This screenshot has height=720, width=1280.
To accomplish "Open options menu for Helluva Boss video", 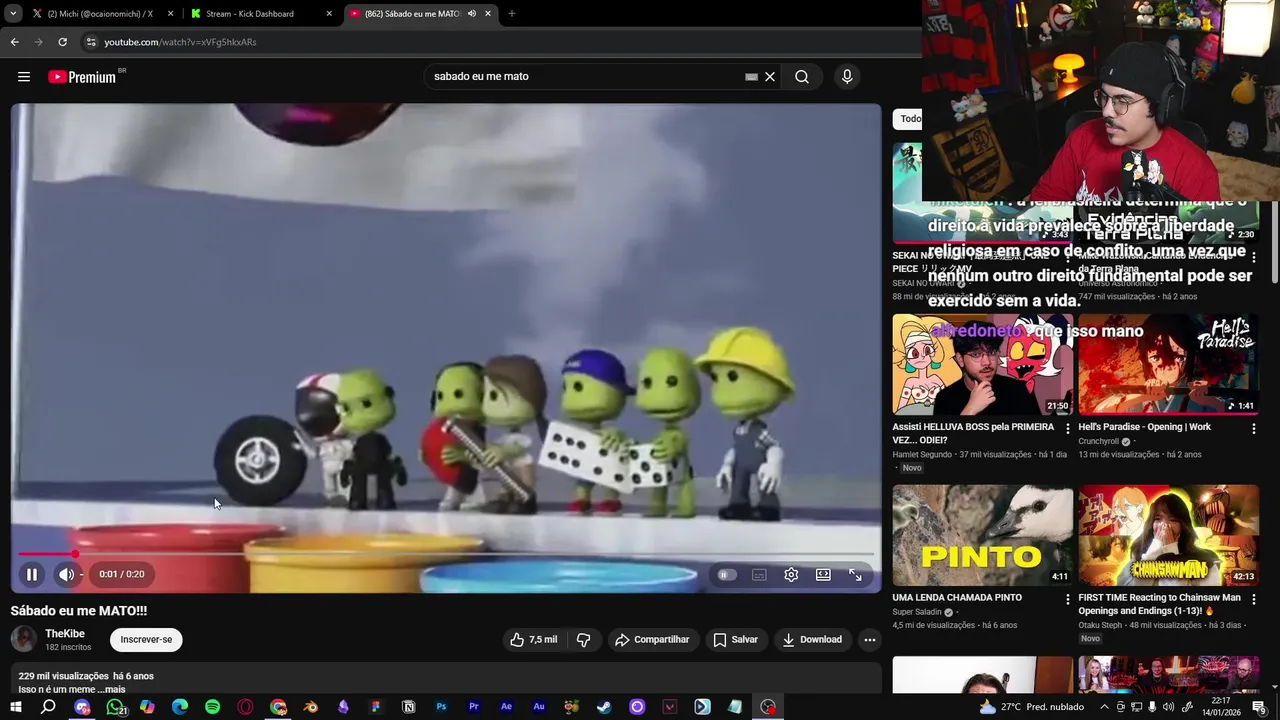I will point(1068,429).
